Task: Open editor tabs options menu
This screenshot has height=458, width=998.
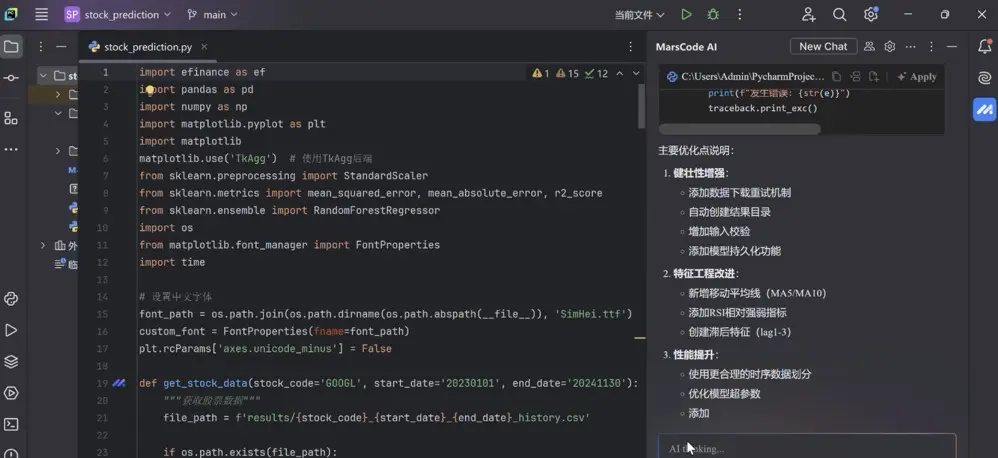Action: (631, 46)
